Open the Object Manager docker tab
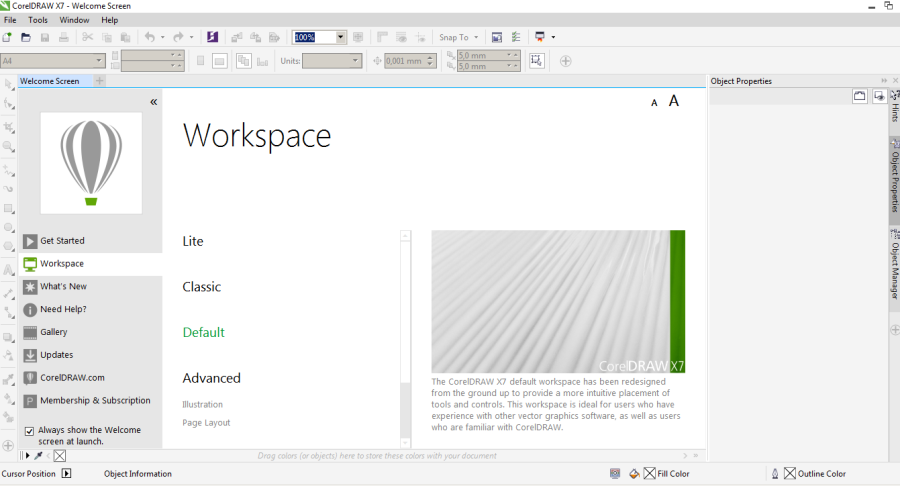 pos(894,271)
